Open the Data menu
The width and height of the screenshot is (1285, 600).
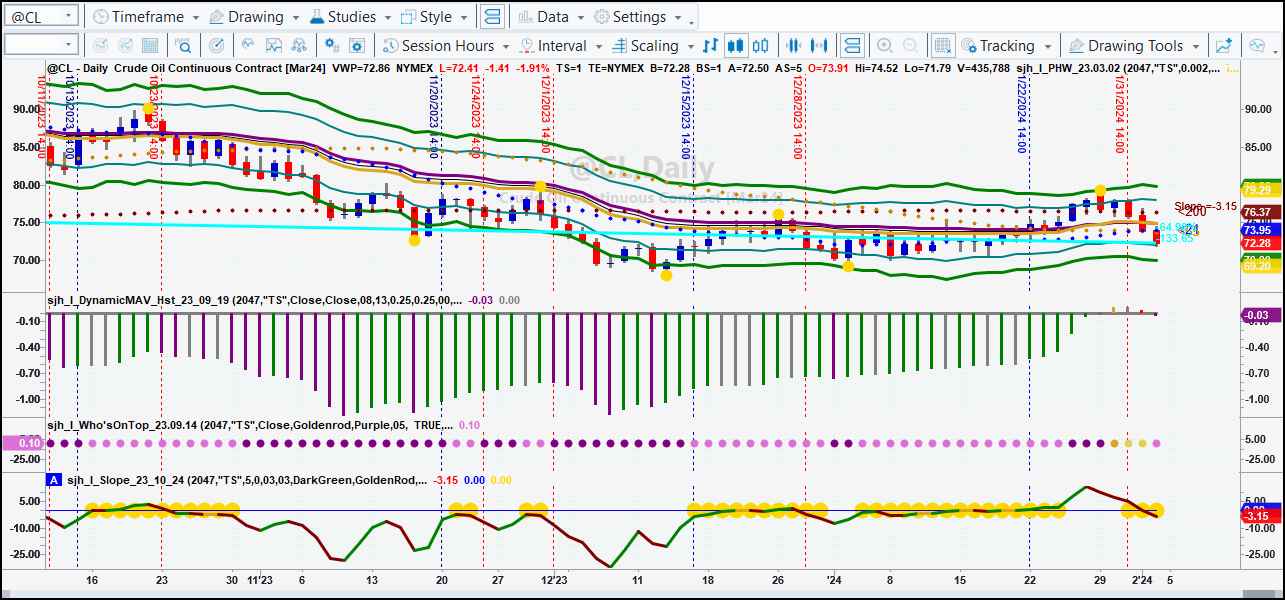coord(551,17)
